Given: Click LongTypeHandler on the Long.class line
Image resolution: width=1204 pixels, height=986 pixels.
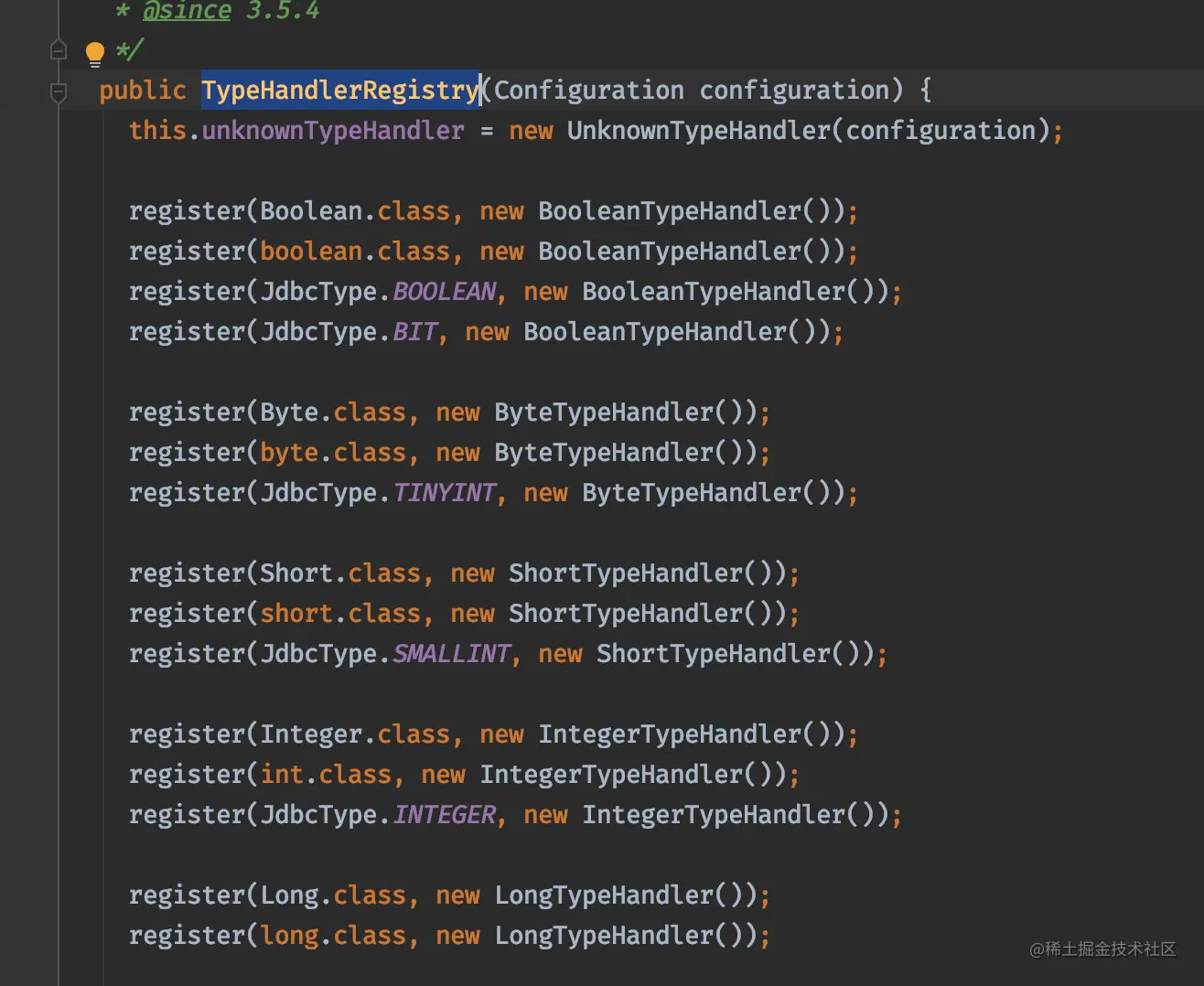Looking at the screenshot, I should 604,895.
